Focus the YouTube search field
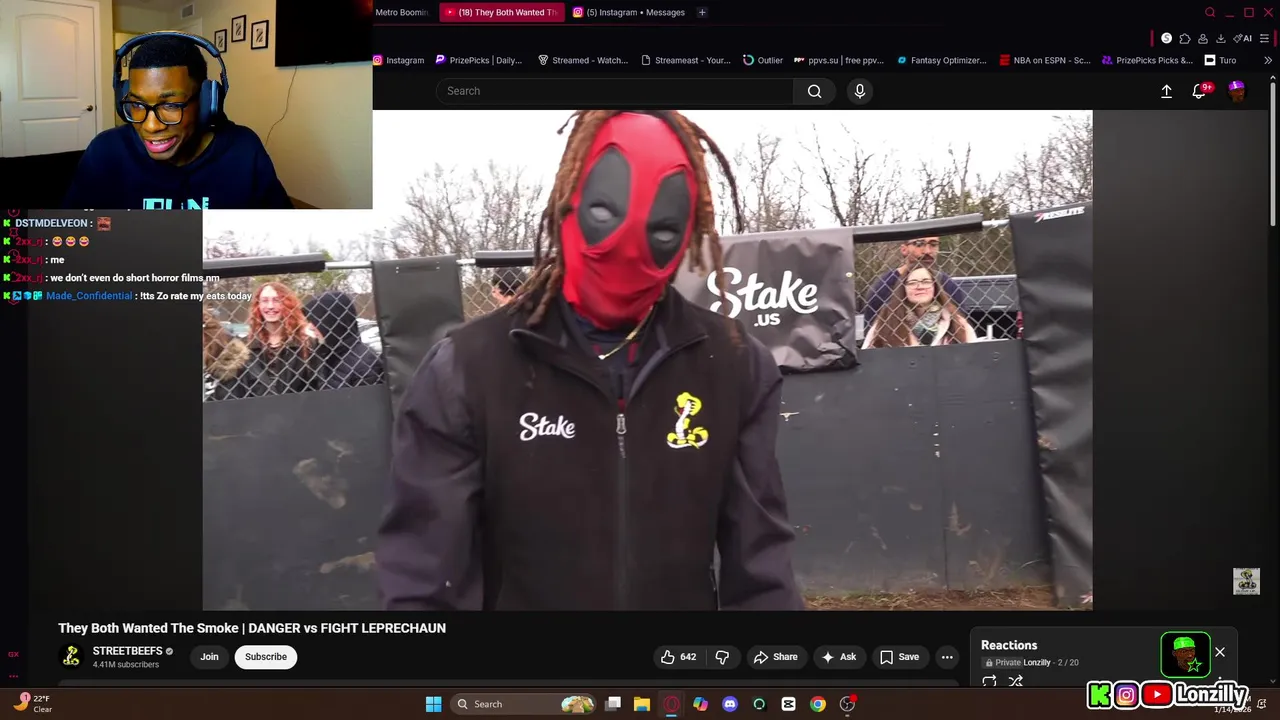The height and width of the screenshot is (720, 1280). pyautogui.click(x=615, y=91)
